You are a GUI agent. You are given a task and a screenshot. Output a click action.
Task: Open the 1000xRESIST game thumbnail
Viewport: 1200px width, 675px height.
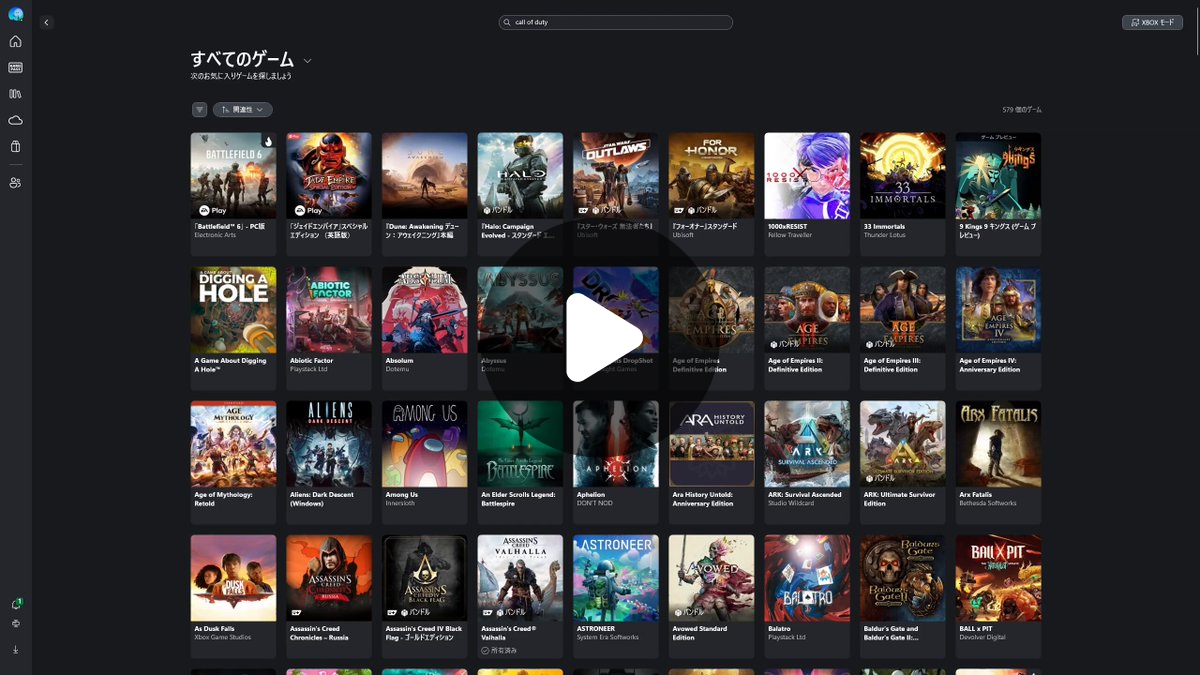pos(807,175)
